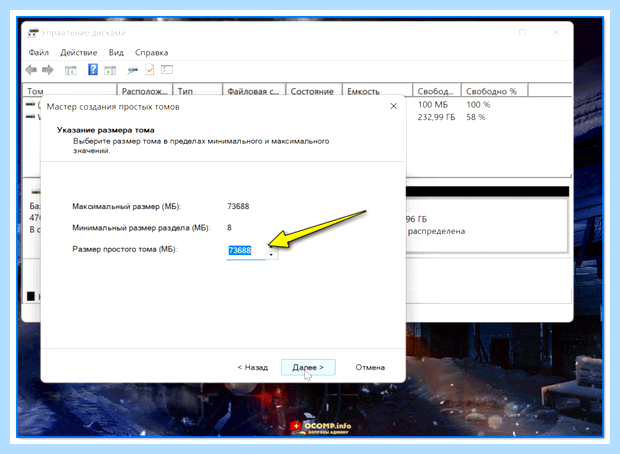The height and width of the screenshot is (454, 620).
Task: Click the Back arrow in Disk Management toolbar
Action: (31, 70)
